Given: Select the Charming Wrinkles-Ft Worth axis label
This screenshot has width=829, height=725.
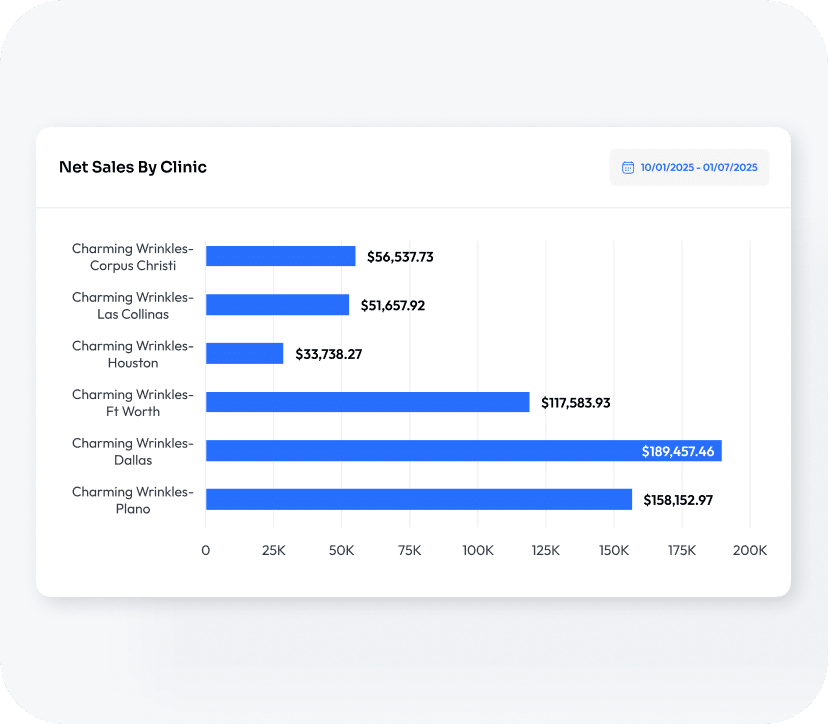Looking at the screenshot, I should tap(132, 403).
